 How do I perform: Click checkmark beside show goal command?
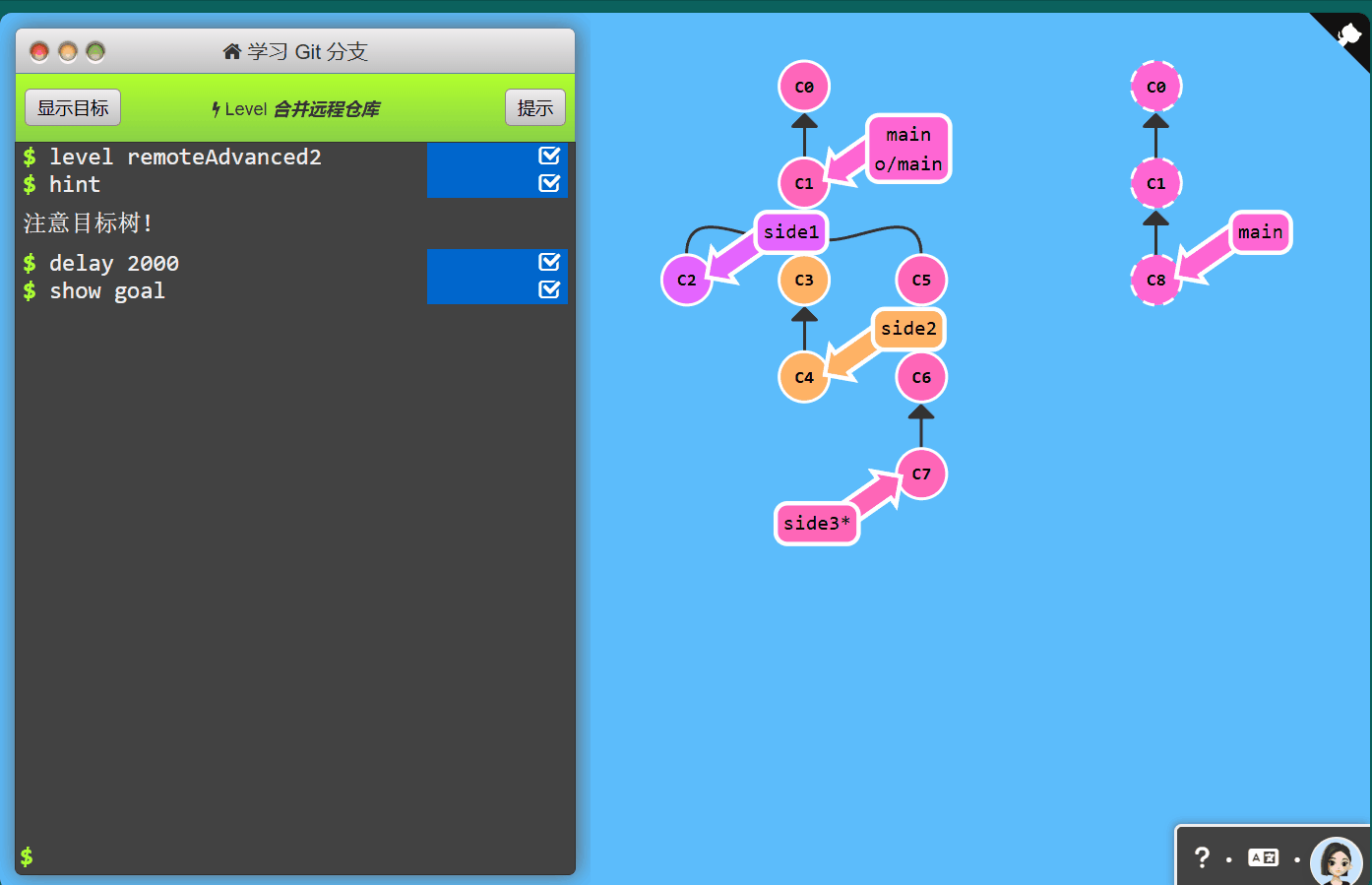pos(549,289)
